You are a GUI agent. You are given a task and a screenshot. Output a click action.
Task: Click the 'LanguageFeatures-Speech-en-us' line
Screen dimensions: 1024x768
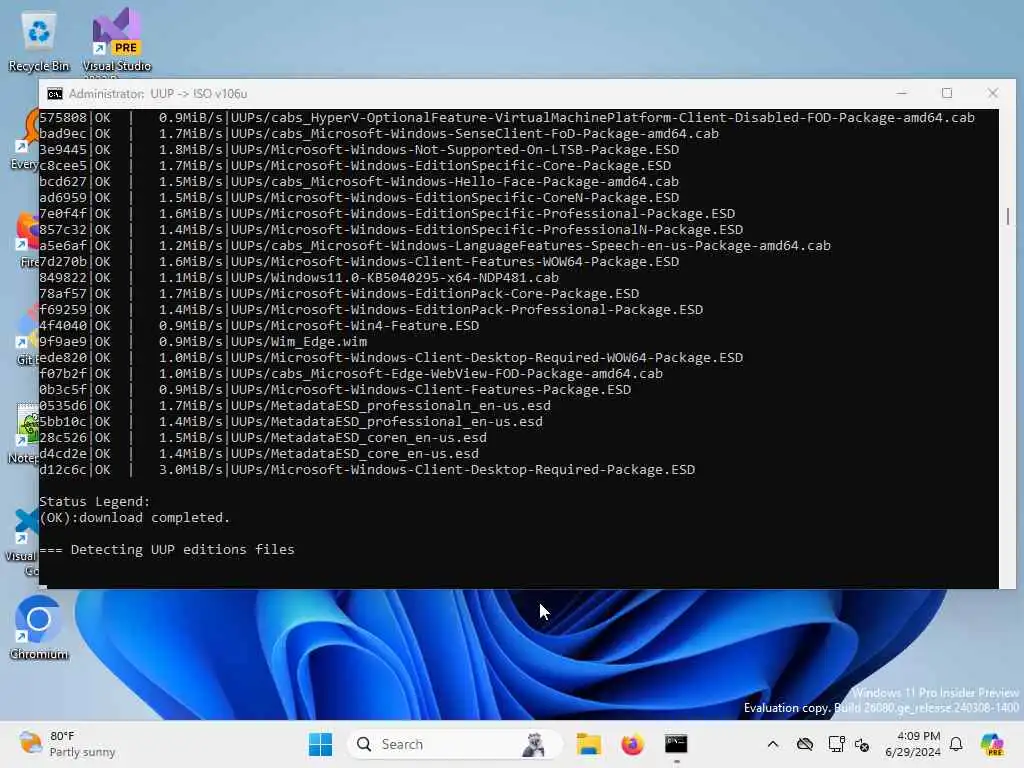(435, 246)
